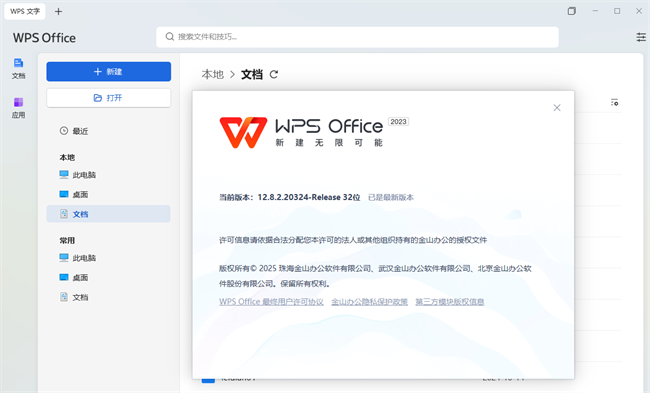Image resolution: width=650 pixels, height=393 pixels.
Task: Select 桌面 under 本地 section
Action: [109, 194]
